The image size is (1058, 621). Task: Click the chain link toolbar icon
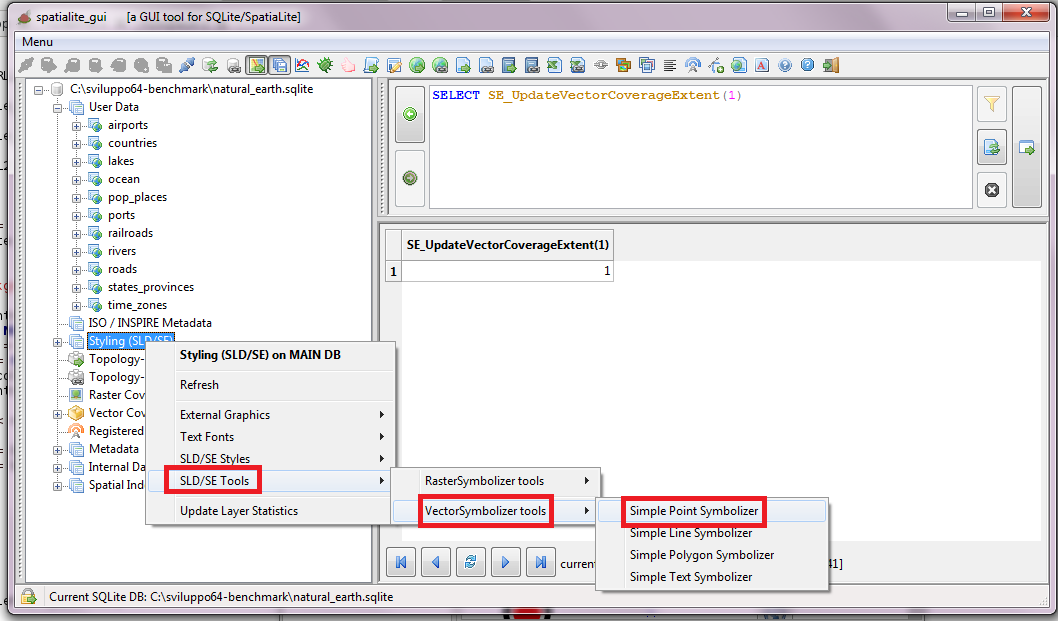(x=601, y=65)
